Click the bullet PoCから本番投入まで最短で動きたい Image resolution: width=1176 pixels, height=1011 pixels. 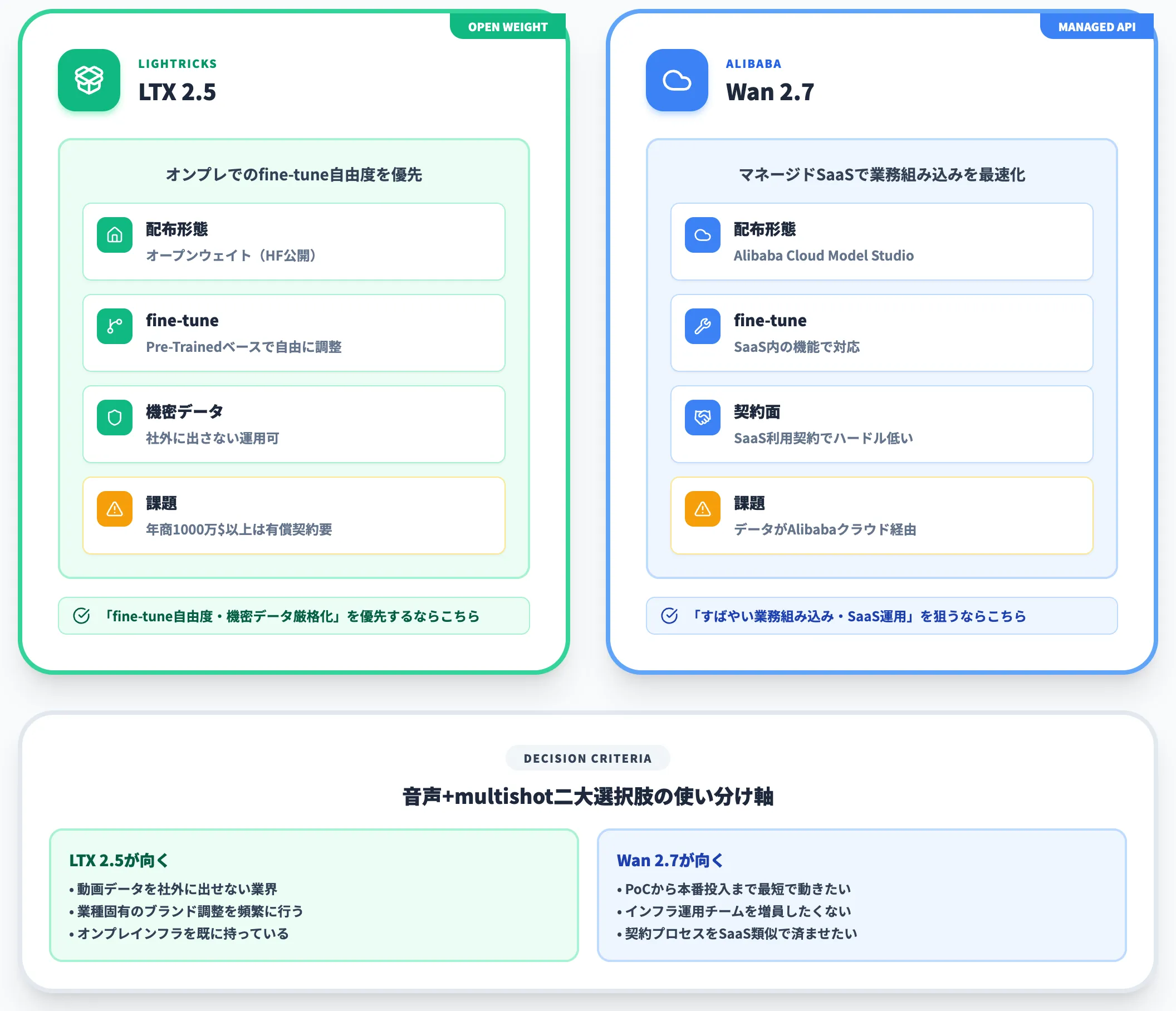(x=734, y=889)
